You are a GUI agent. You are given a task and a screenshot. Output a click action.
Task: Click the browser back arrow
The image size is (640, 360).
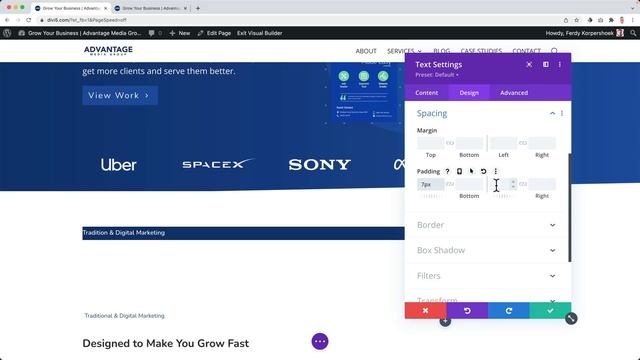[x=7, y=20]
